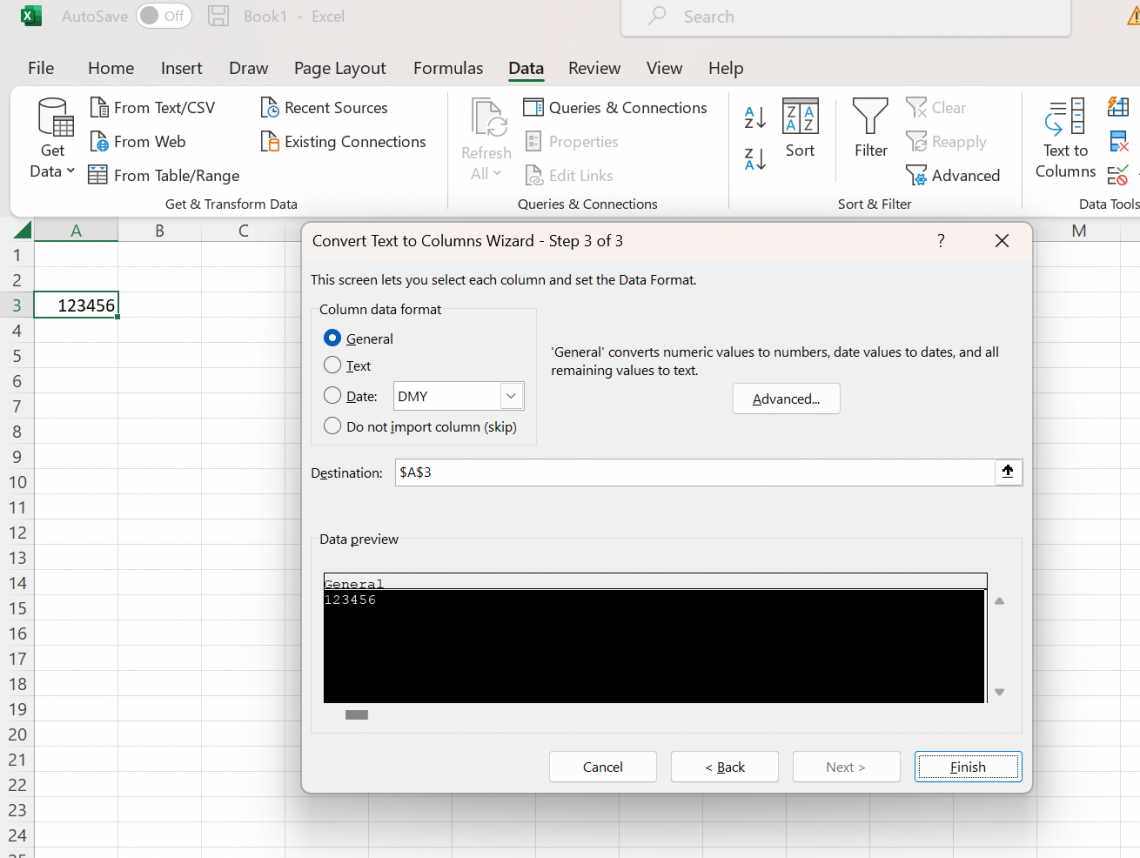Image resolution: width=1140 pixels, height=858 pixels.
Task: Open the Page Layout tab
Action: (340, 68)
